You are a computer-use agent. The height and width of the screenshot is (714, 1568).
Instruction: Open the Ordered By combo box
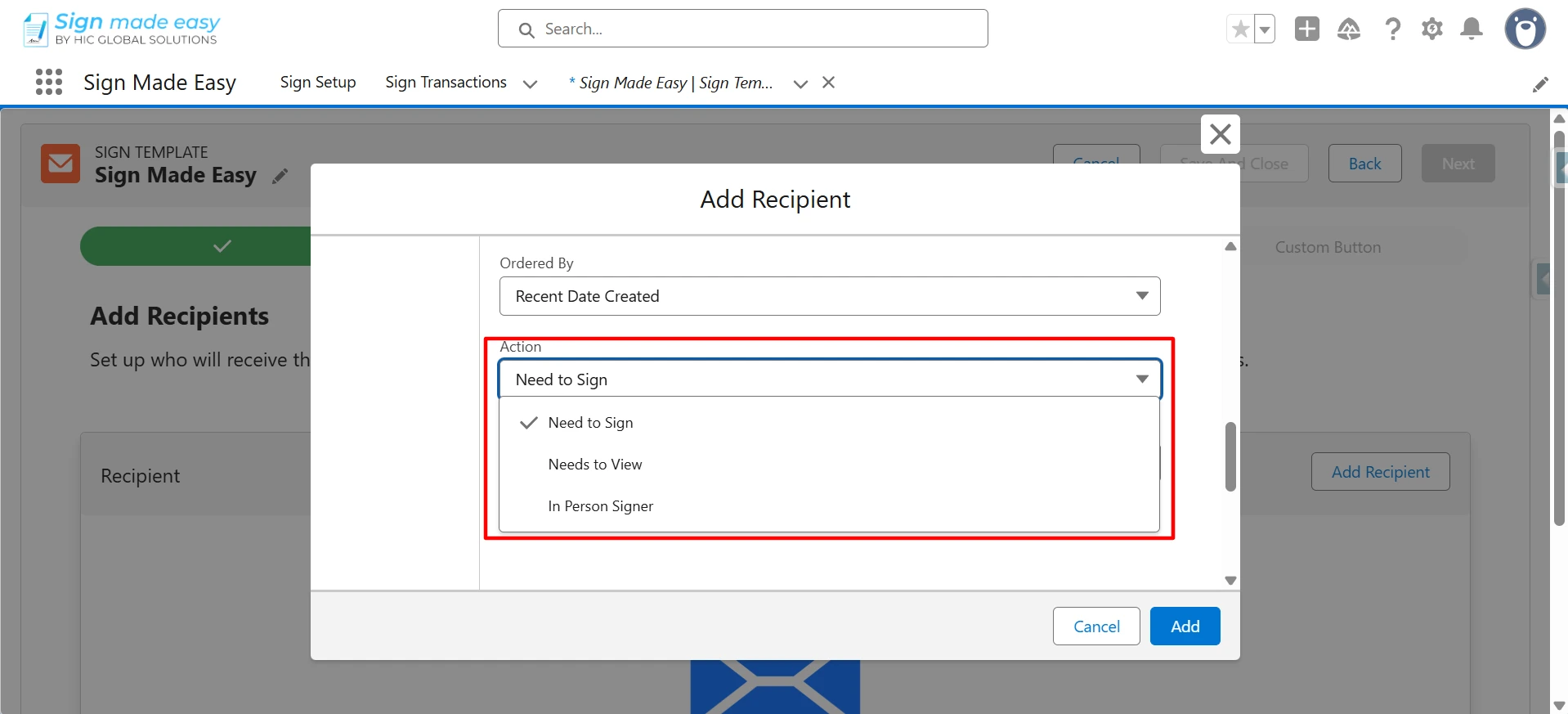830,296
